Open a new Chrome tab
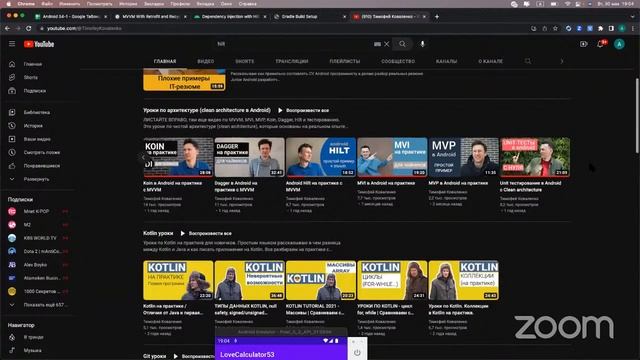Image resolution: width=640 pixels, height=360 pixels. click(x=437, y=16)
